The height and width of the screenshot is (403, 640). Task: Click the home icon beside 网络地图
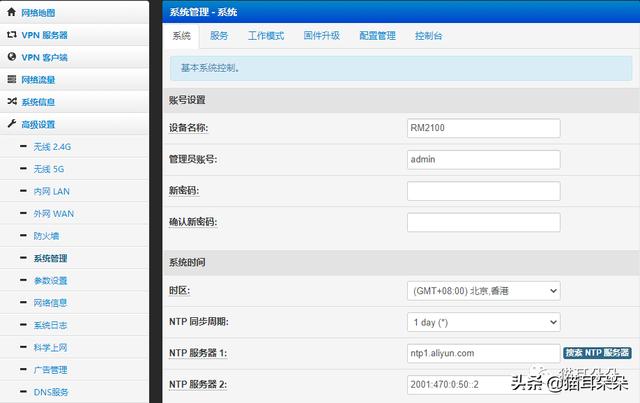[x=11, y=12]
